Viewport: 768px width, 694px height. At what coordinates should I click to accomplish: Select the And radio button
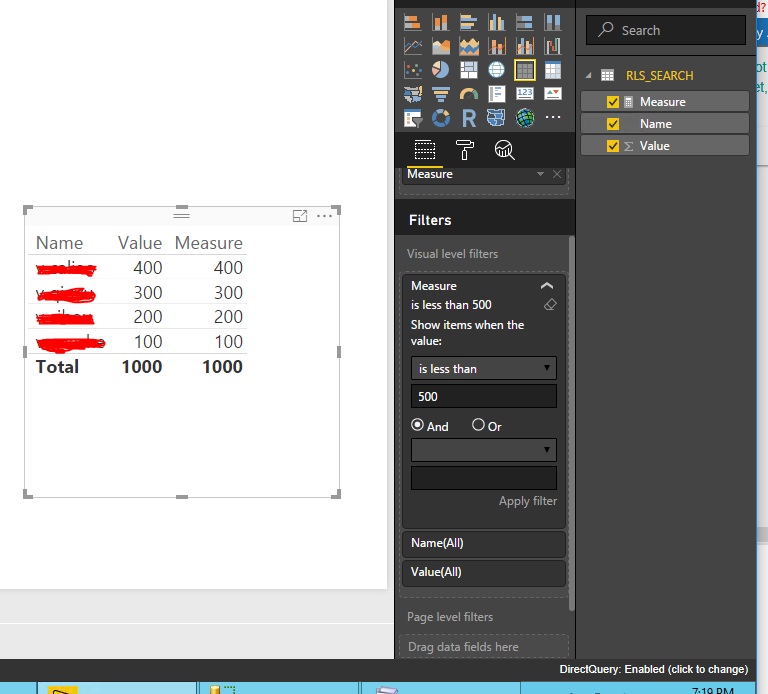[417, 425]
